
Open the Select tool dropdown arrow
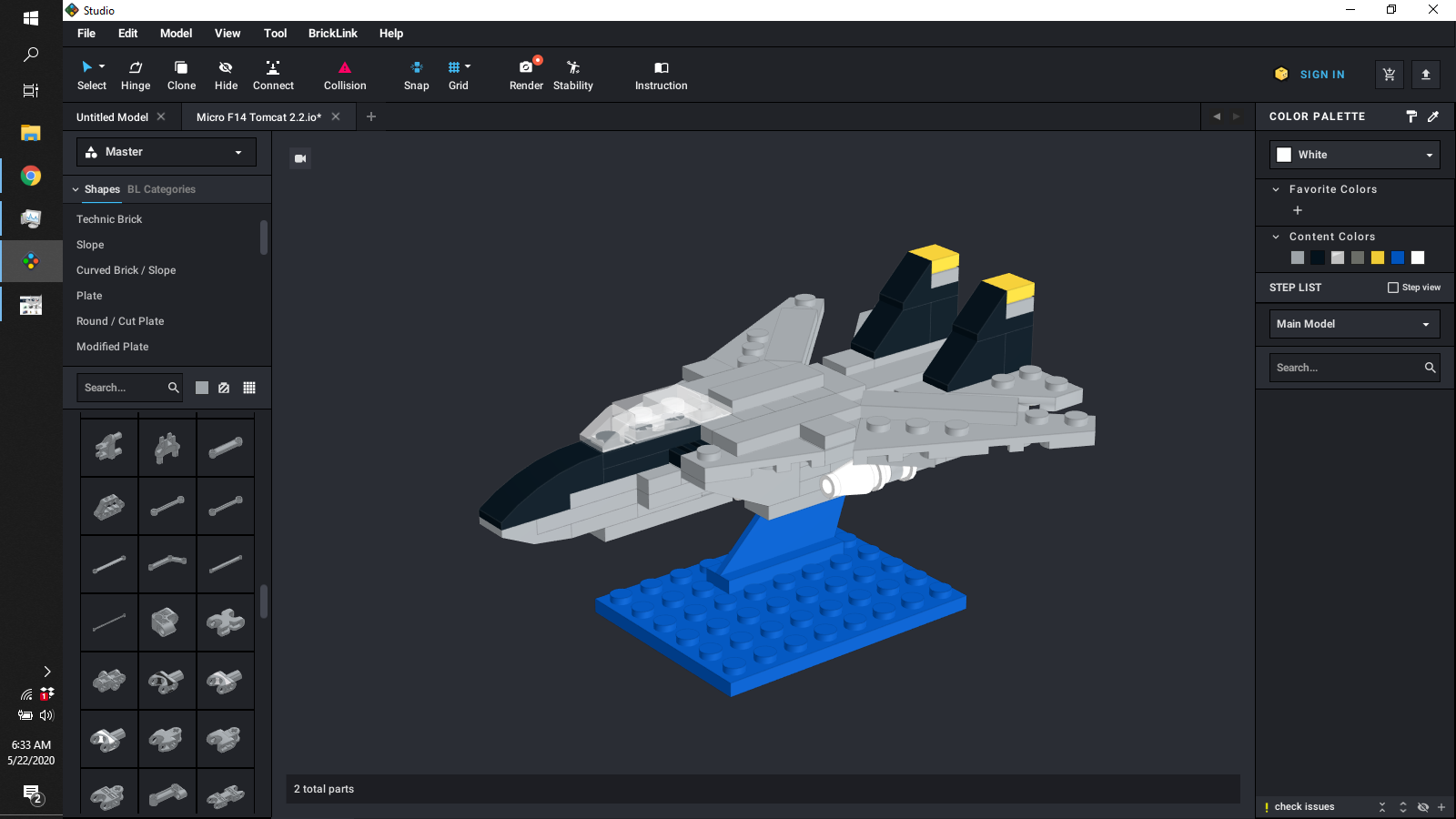102,66
